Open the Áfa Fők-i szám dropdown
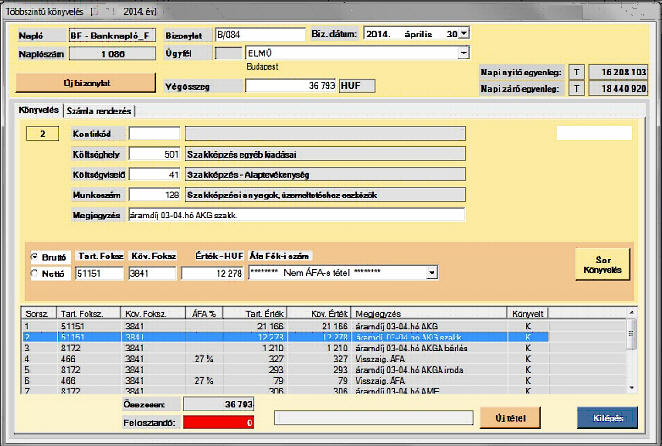The height and width of the screenshot is (446, 662). click(431, 273)
